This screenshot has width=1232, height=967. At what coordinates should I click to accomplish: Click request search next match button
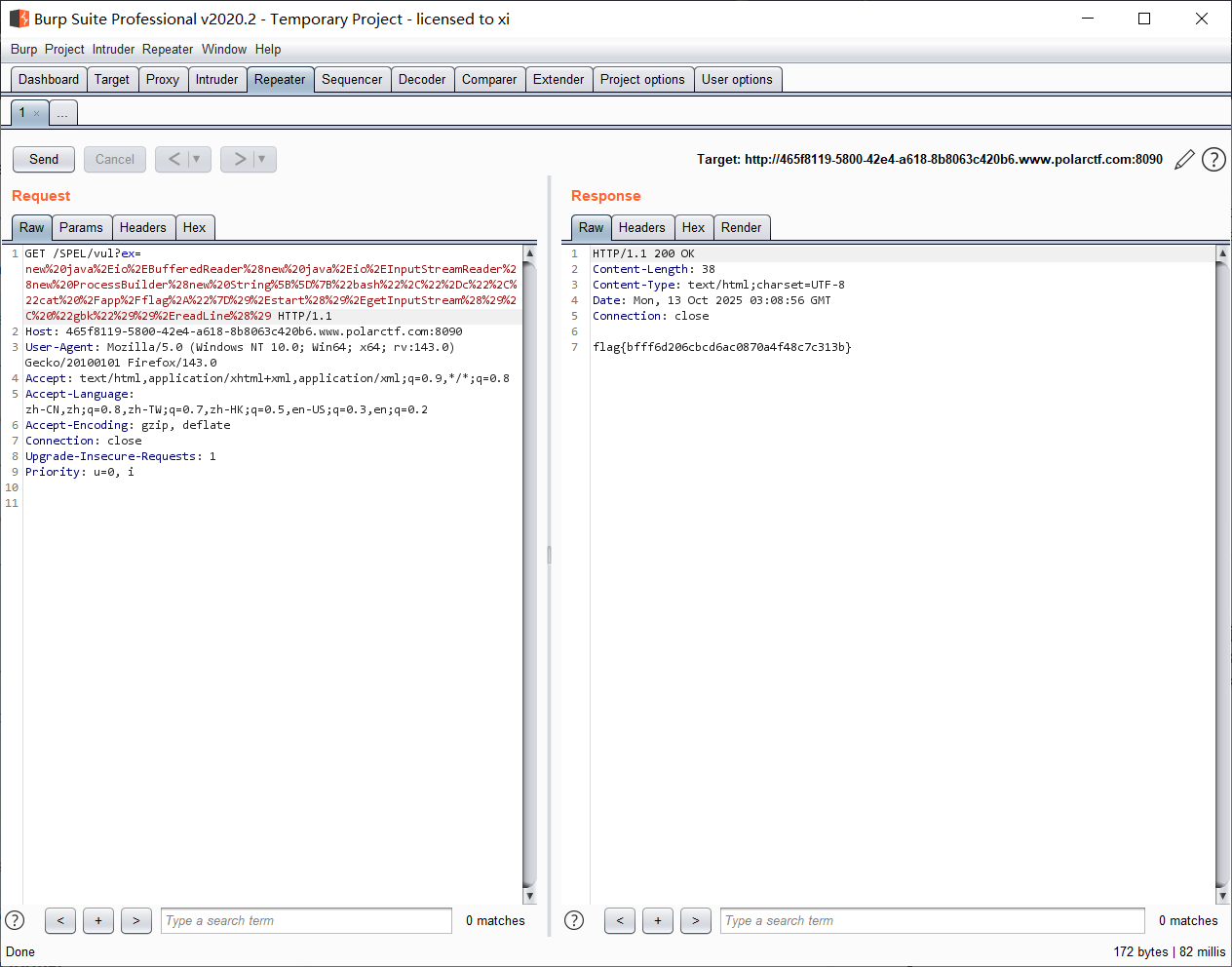(136, 920)
